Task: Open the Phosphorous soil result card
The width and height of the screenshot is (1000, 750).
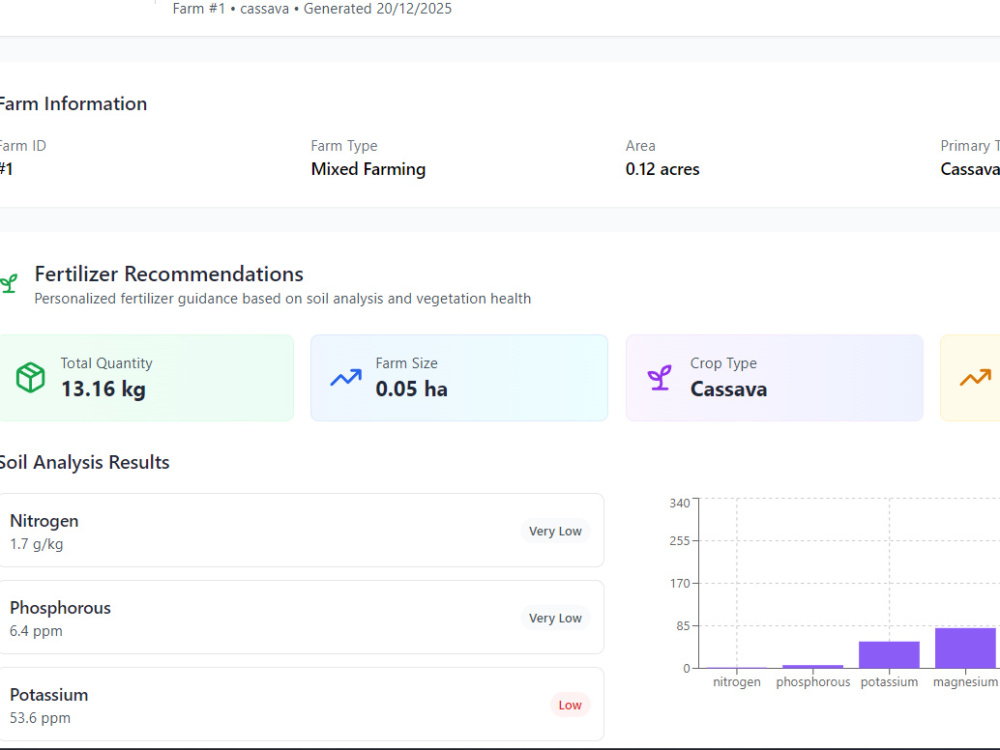Action: (301, 617)
